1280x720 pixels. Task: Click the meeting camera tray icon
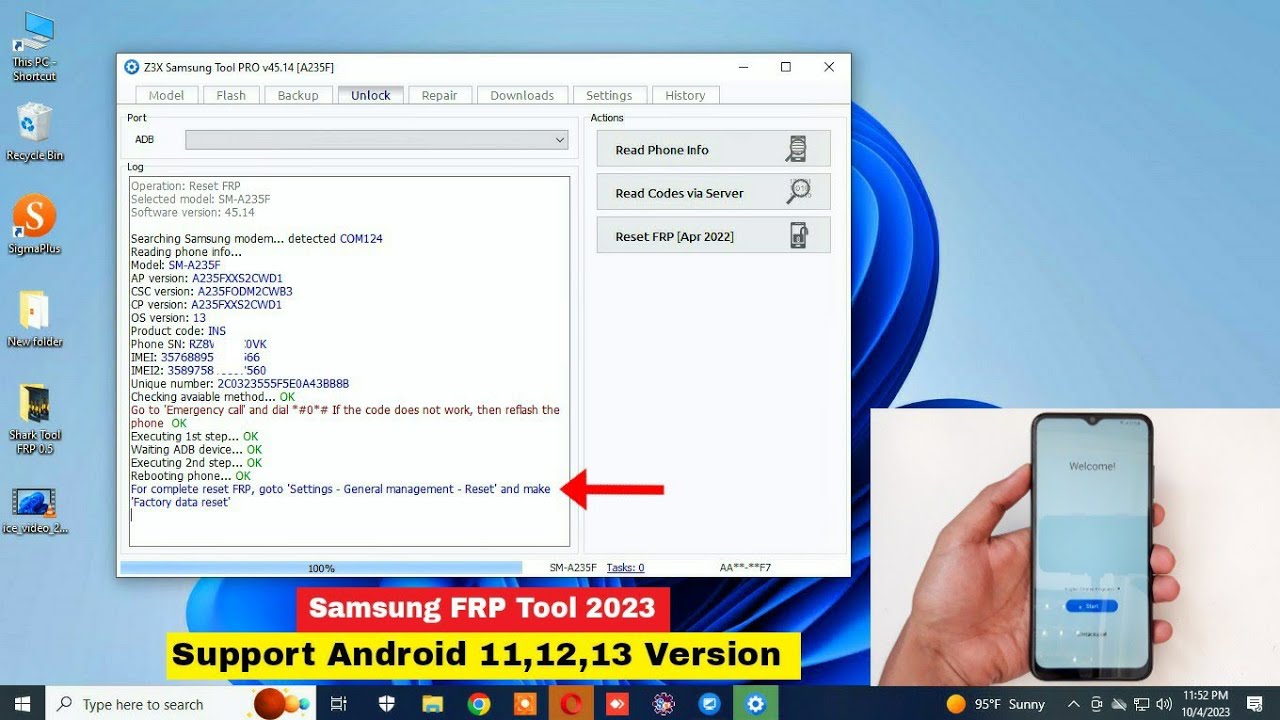tap(1098, 704)
